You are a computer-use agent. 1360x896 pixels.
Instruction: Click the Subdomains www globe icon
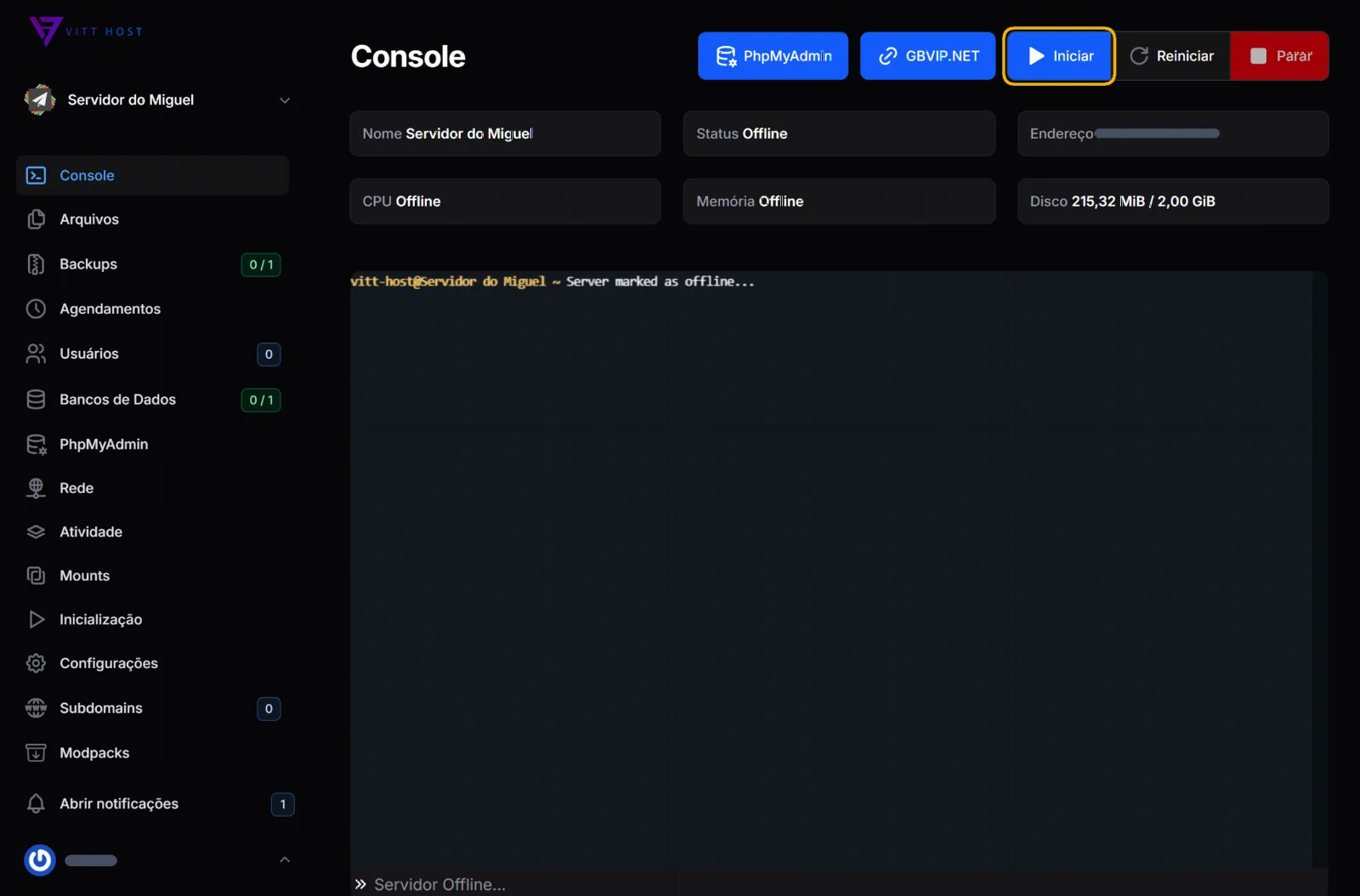(x=36, y=708)
